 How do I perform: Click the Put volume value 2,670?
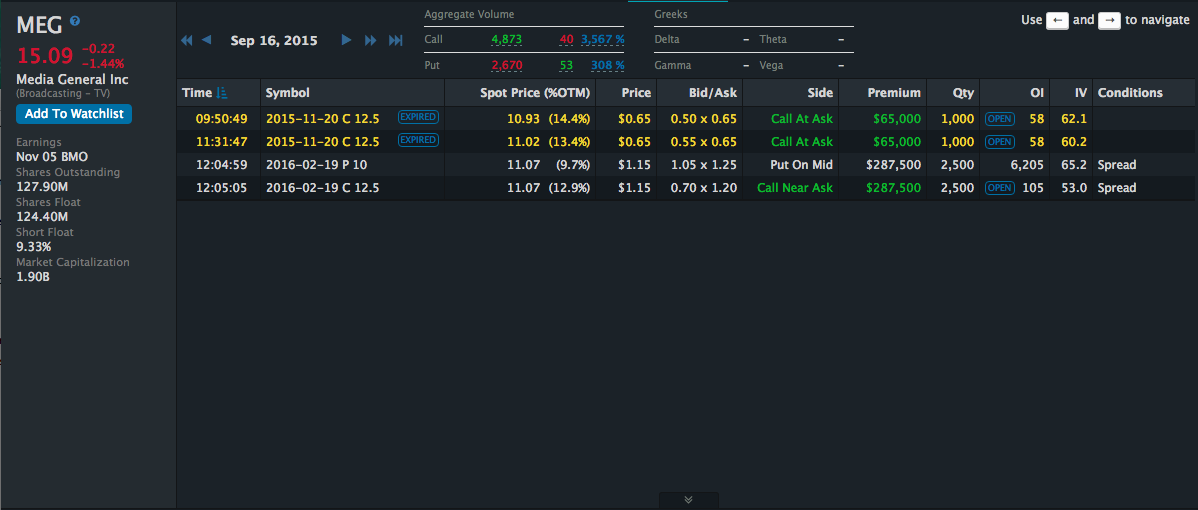[x=507, y=66]
